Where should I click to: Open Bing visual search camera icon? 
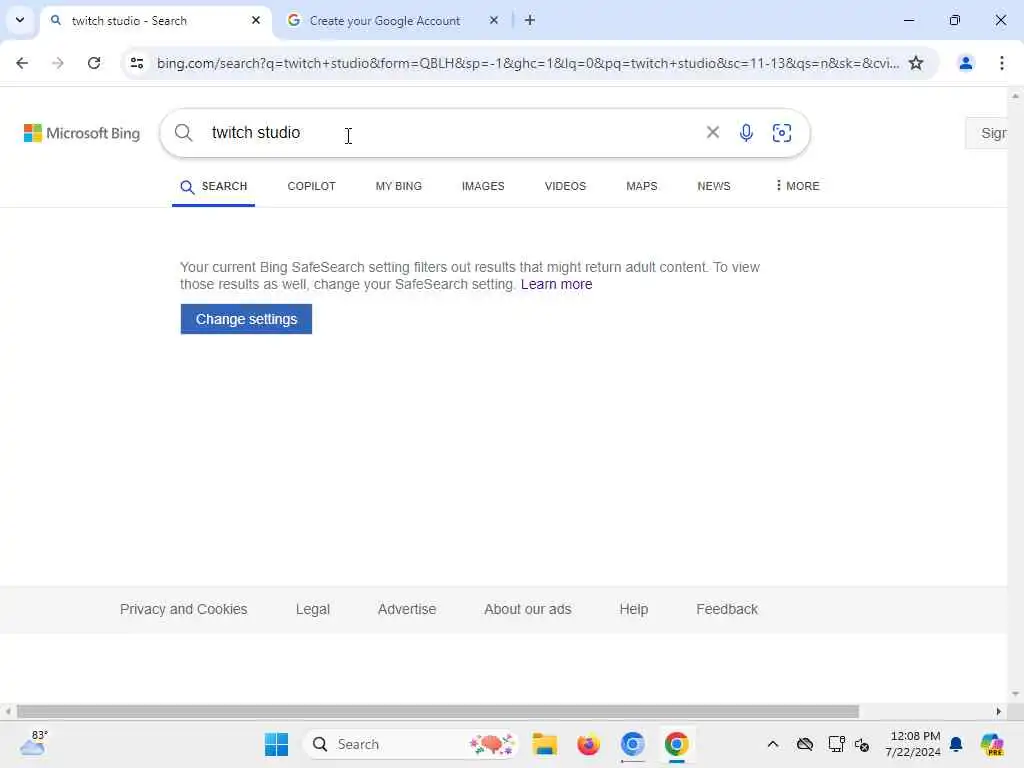(782, 133)
